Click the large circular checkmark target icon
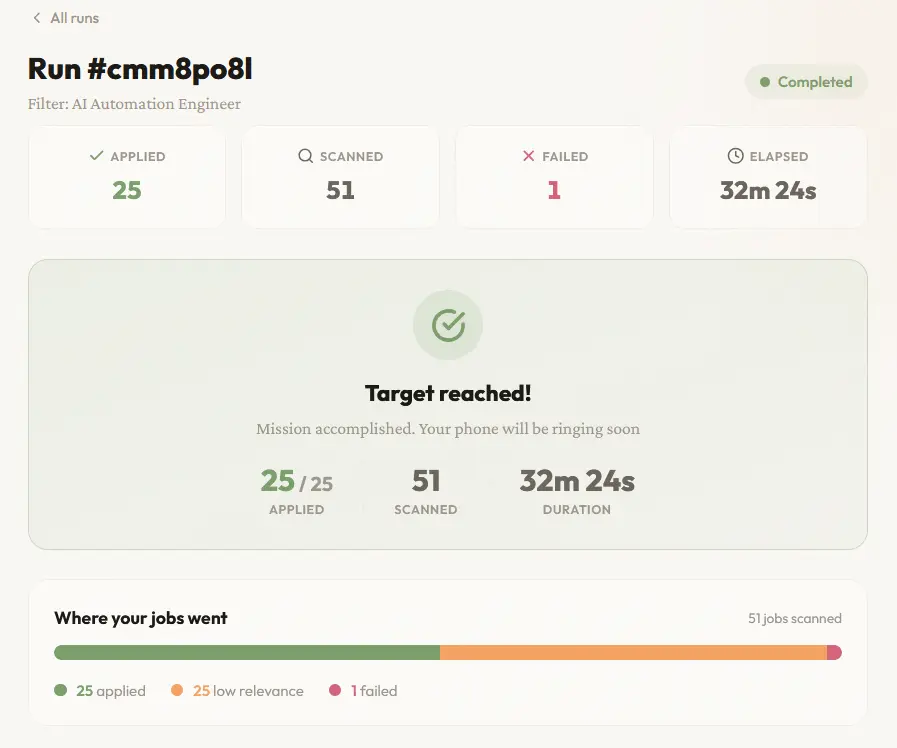897x748 pixels. (x=448, y=325)
